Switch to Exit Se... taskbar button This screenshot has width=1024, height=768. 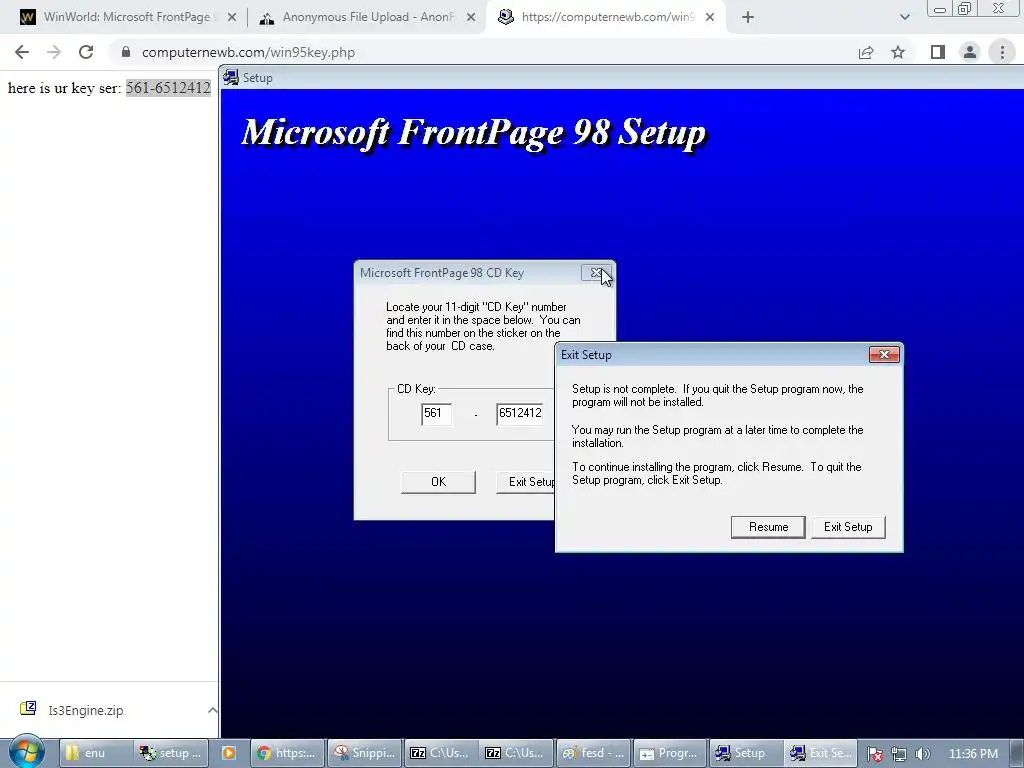click(x=821, y=753)
